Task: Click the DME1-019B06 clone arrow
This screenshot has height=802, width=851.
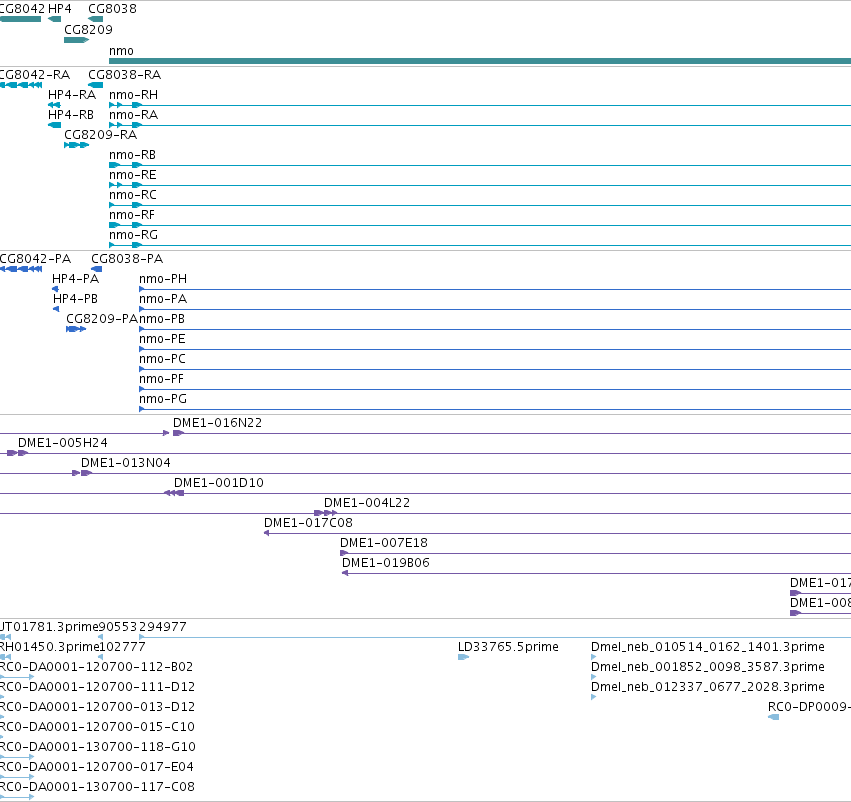Action: pos(345,574)
